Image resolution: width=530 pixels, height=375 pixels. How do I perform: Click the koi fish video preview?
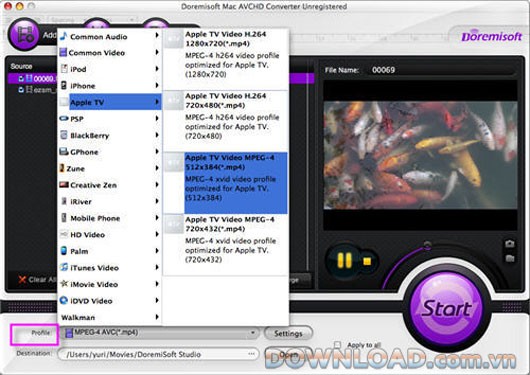coord(420,155)
